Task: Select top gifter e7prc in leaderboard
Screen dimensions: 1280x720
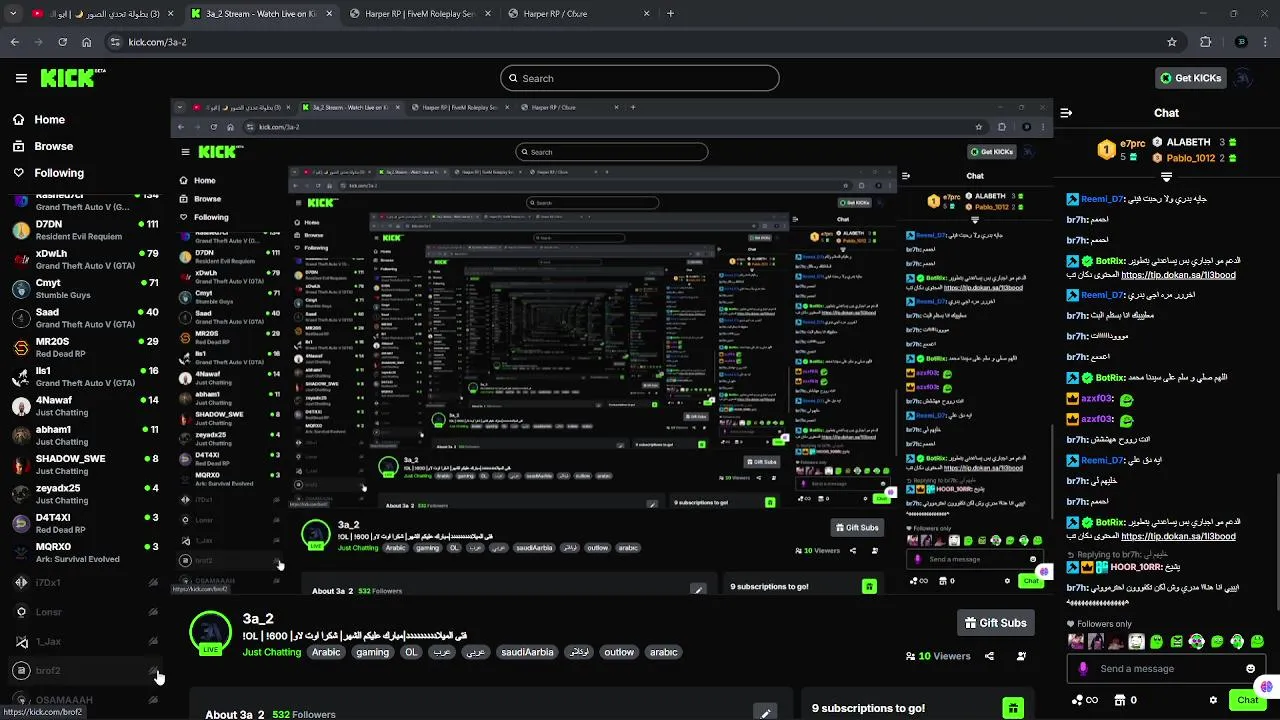Action: [1123, 150]
